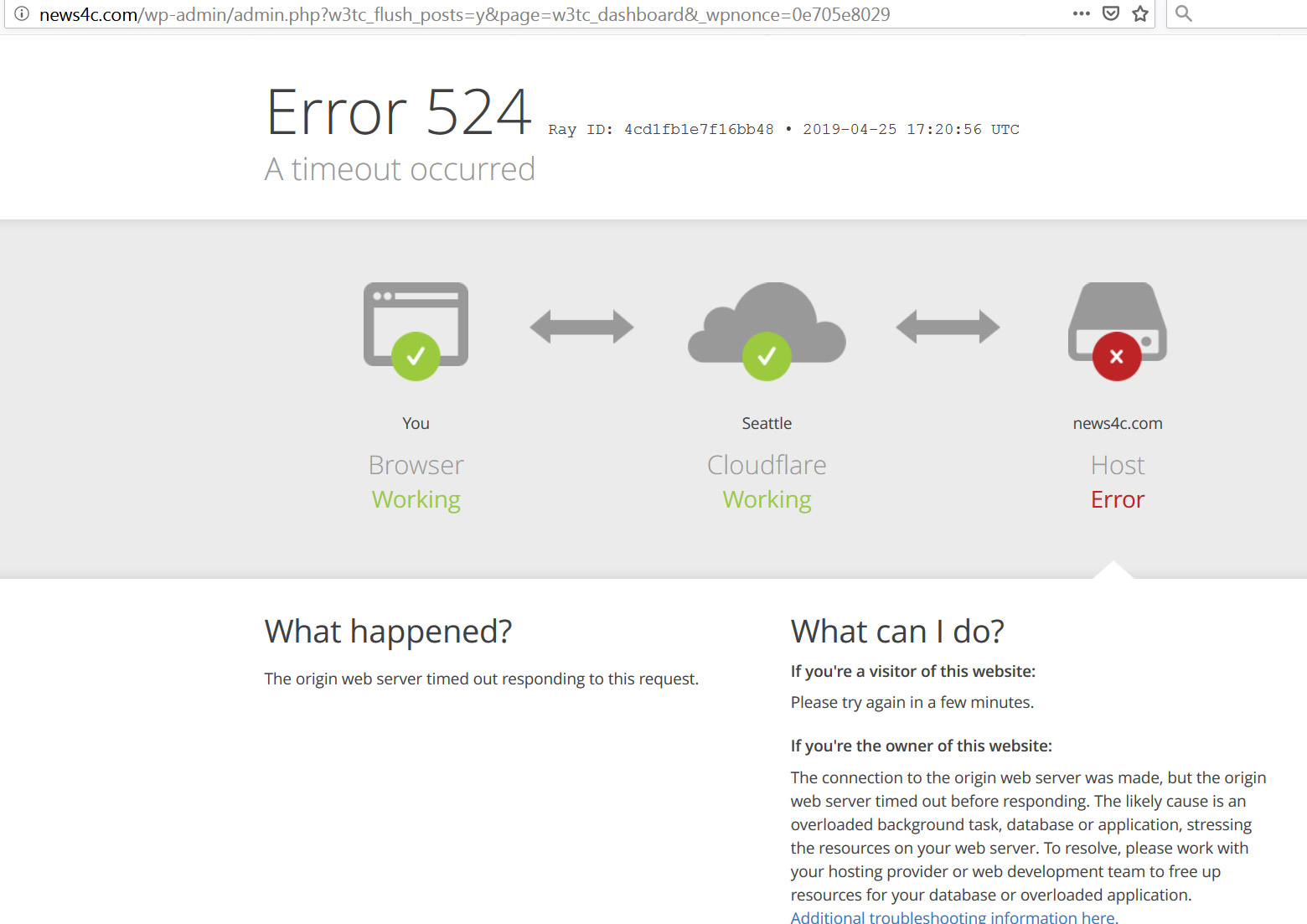1307x924 pixels.
Task: Click the Pocket save icon
Action: click(1111, 13)
